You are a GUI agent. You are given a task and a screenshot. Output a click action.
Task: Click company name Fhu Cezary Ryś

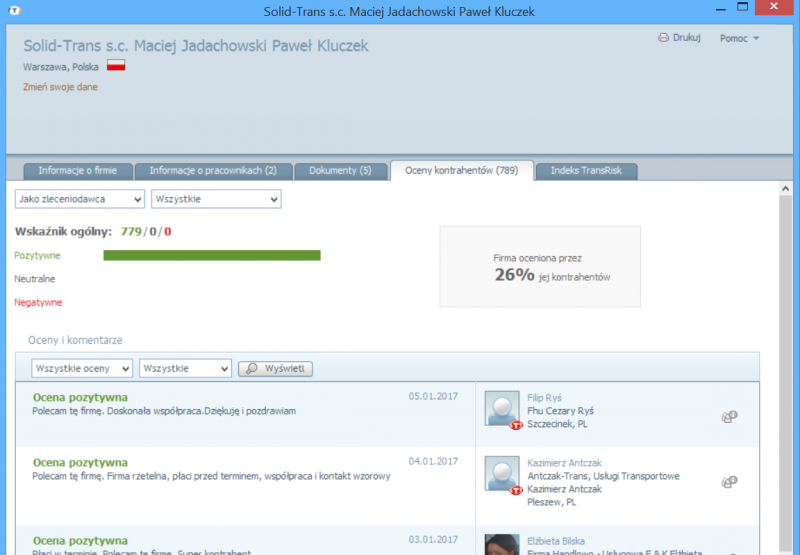(561, 411)
